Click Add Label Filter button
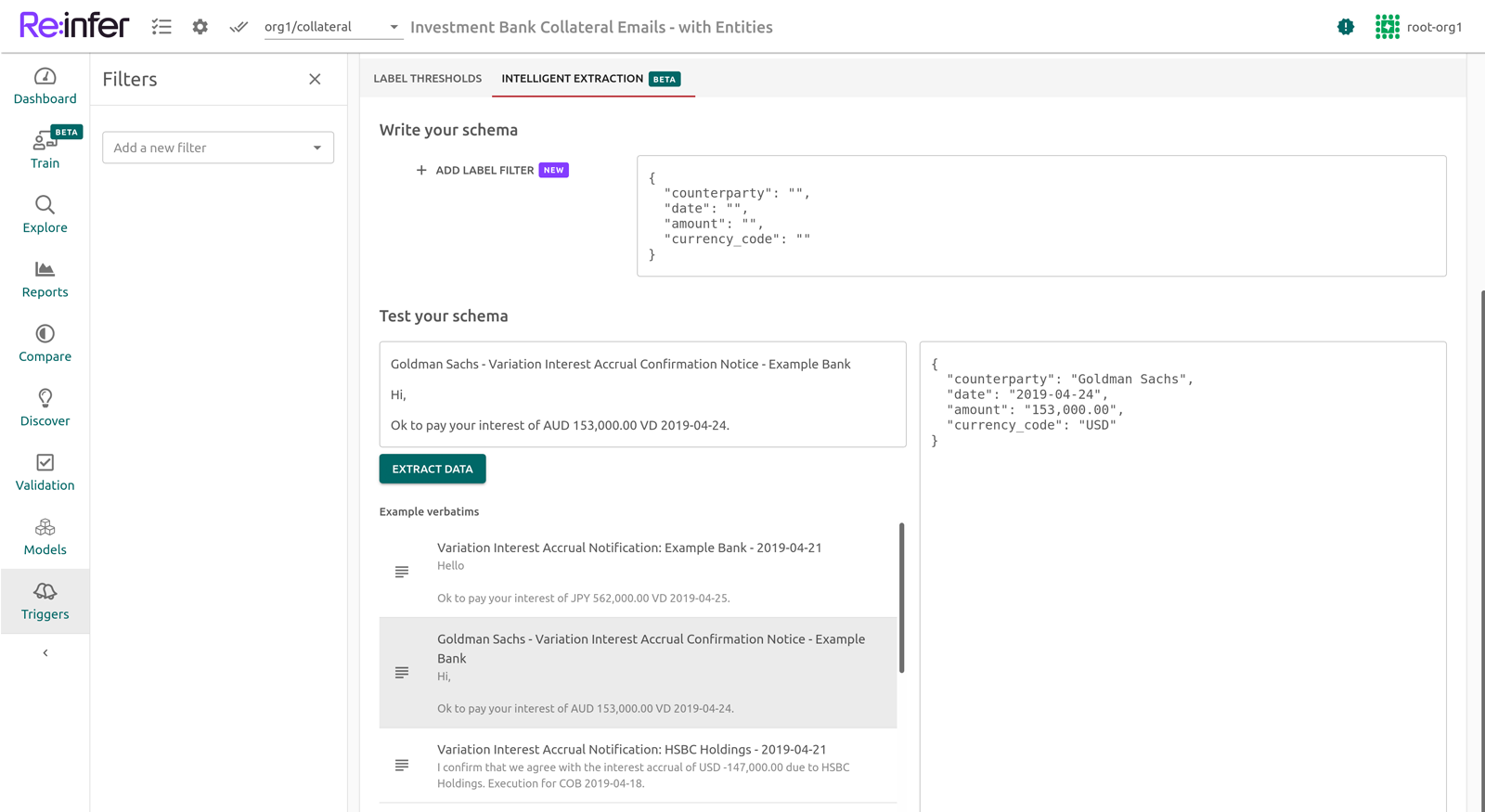 point(491,170)
